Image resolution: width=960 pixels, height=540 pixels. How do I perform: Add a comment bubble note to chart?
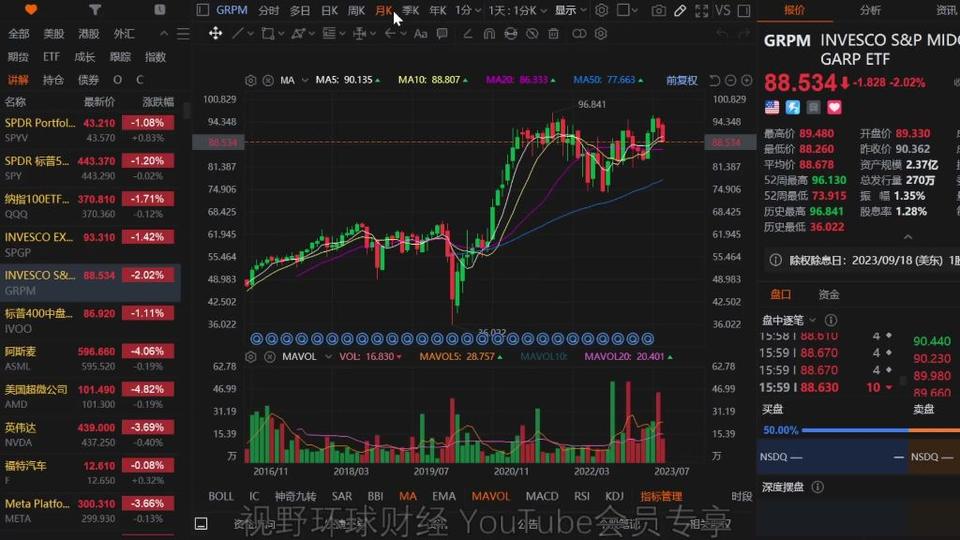pyautogui.click(x=442, y=33)
